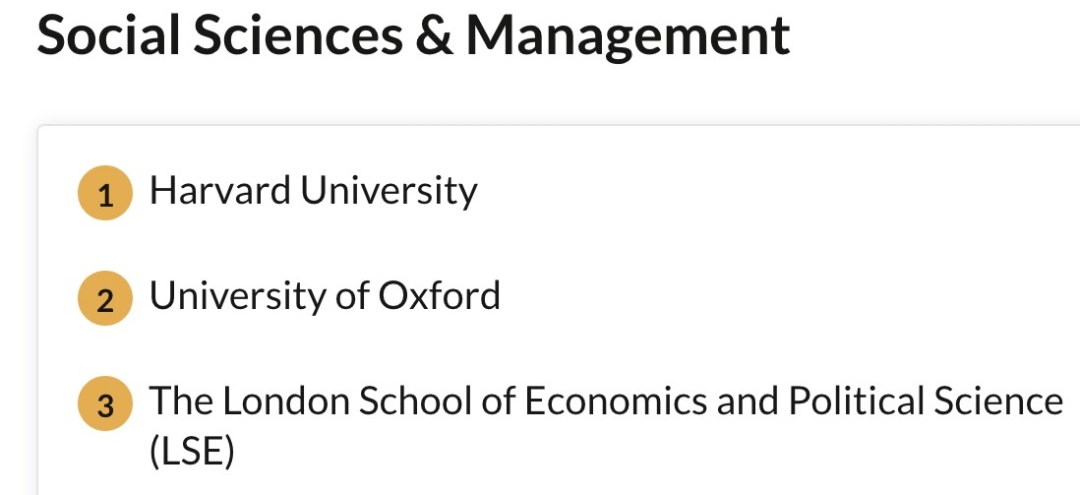
Task: Click the word University after Harvard
Action: point(388,191)
